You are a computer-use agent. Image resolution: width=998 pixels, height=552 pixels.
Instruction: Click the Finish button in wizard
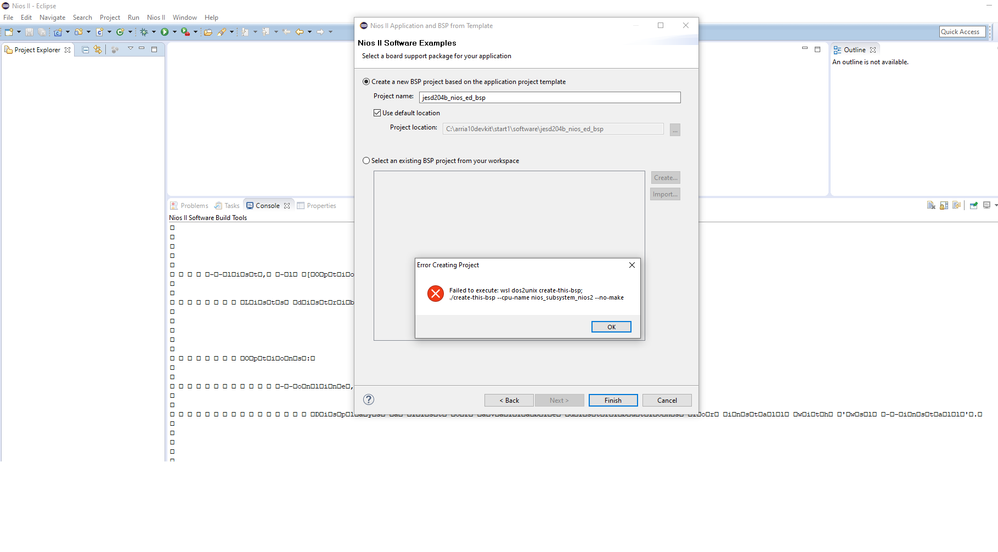tap(613, 400)
